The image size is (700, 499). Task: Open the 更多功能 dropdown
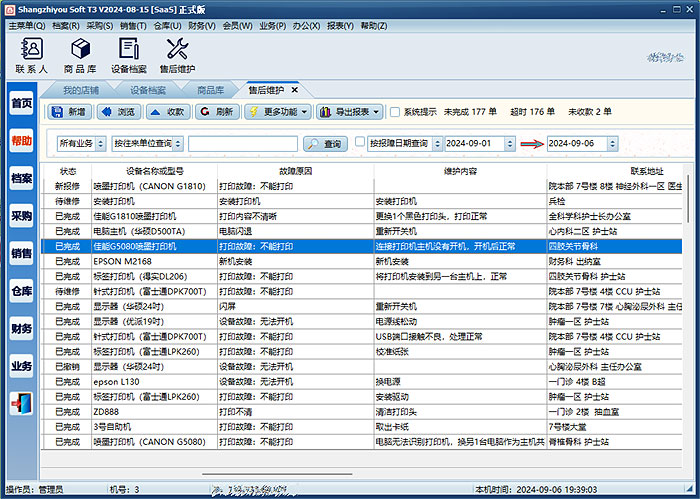click(x=278, y=112)
